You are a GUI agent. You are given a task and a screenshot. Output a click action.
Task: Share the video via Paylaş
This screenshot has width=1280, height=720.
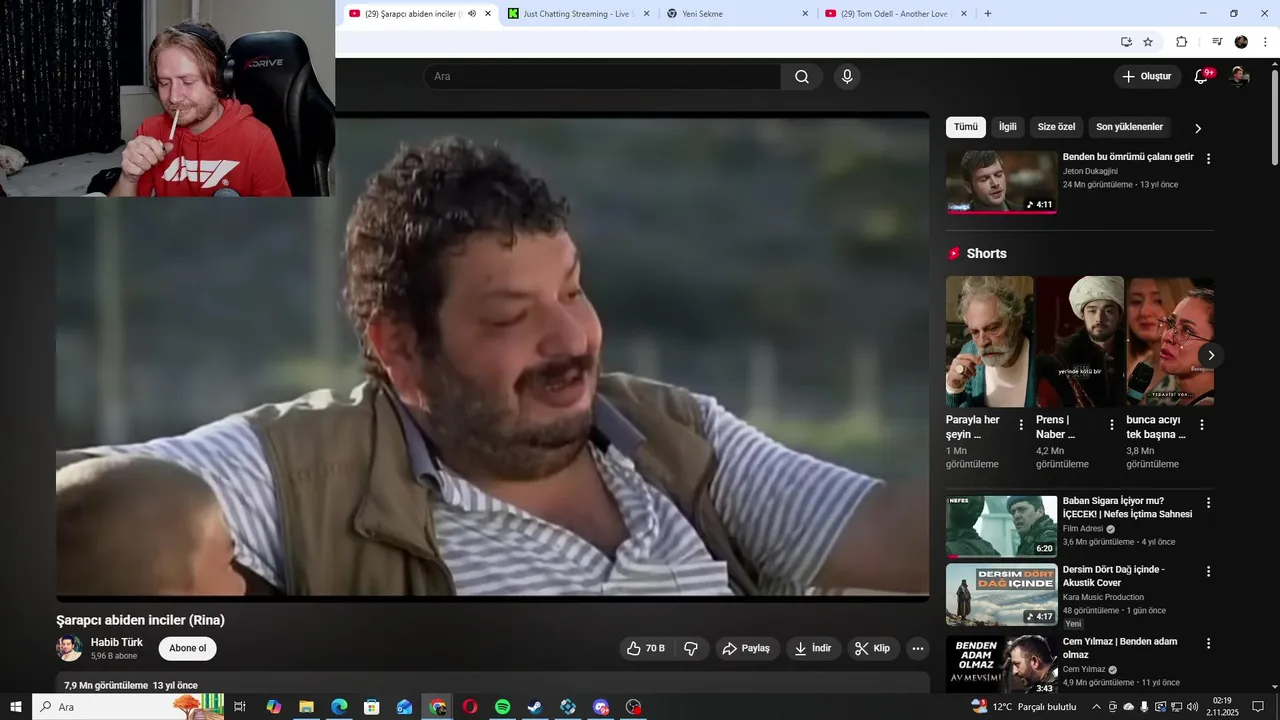click(746, 648)
